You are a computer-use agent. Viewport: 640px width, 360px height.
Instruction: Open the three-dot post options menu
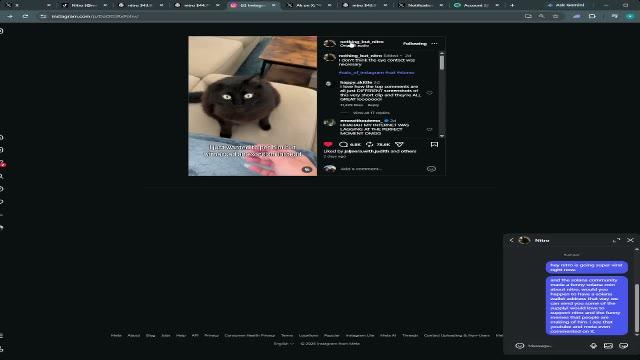point(434,44)
